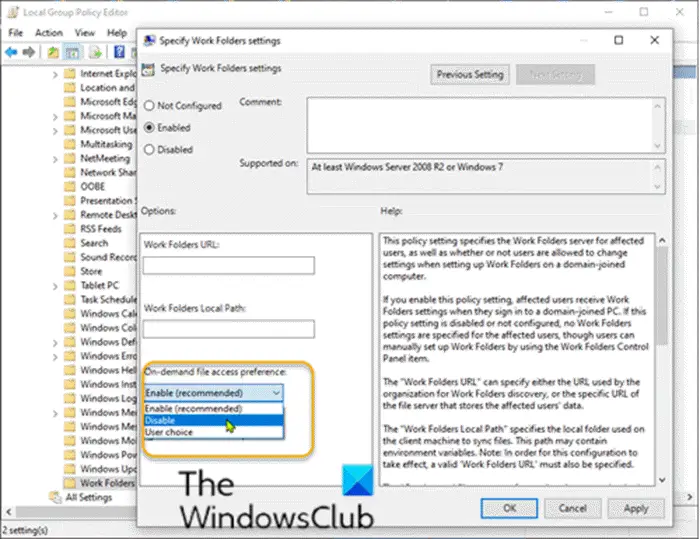Expand the NetMeeting tree node

point(55,159)
